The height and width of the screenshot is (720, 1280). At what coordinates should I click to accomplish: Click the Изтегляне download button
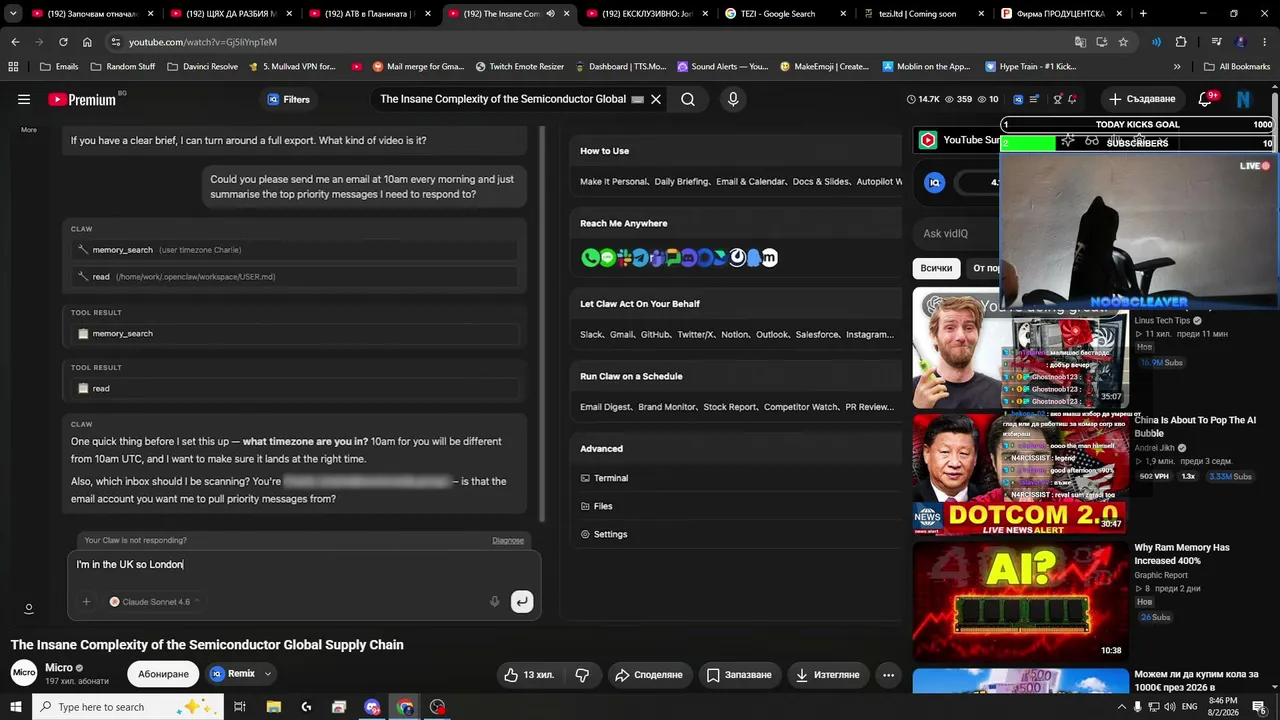[827, 675]
